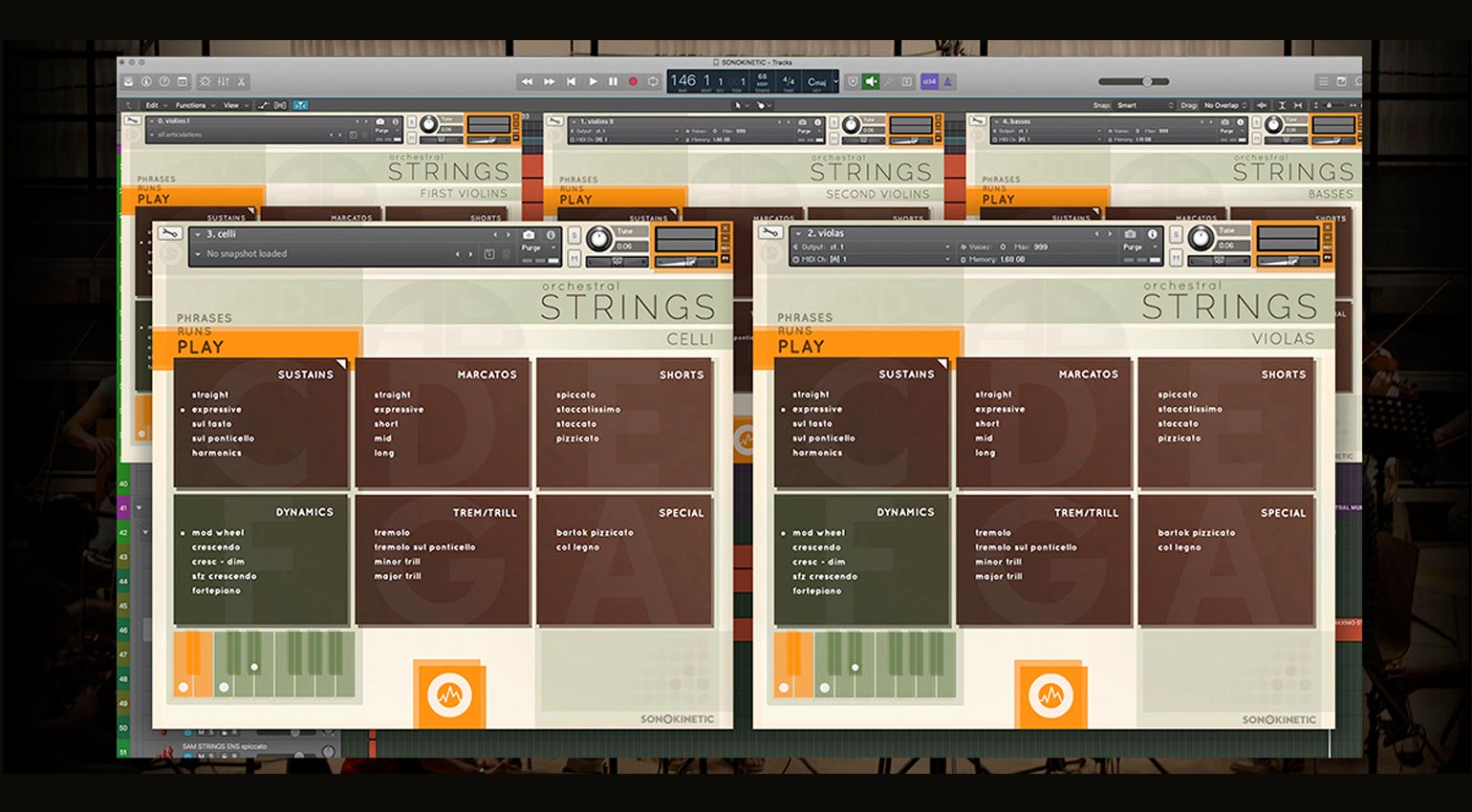Go to beginning with the transport button
This screenshot has height=812, width=1472.
pos(571,82)
